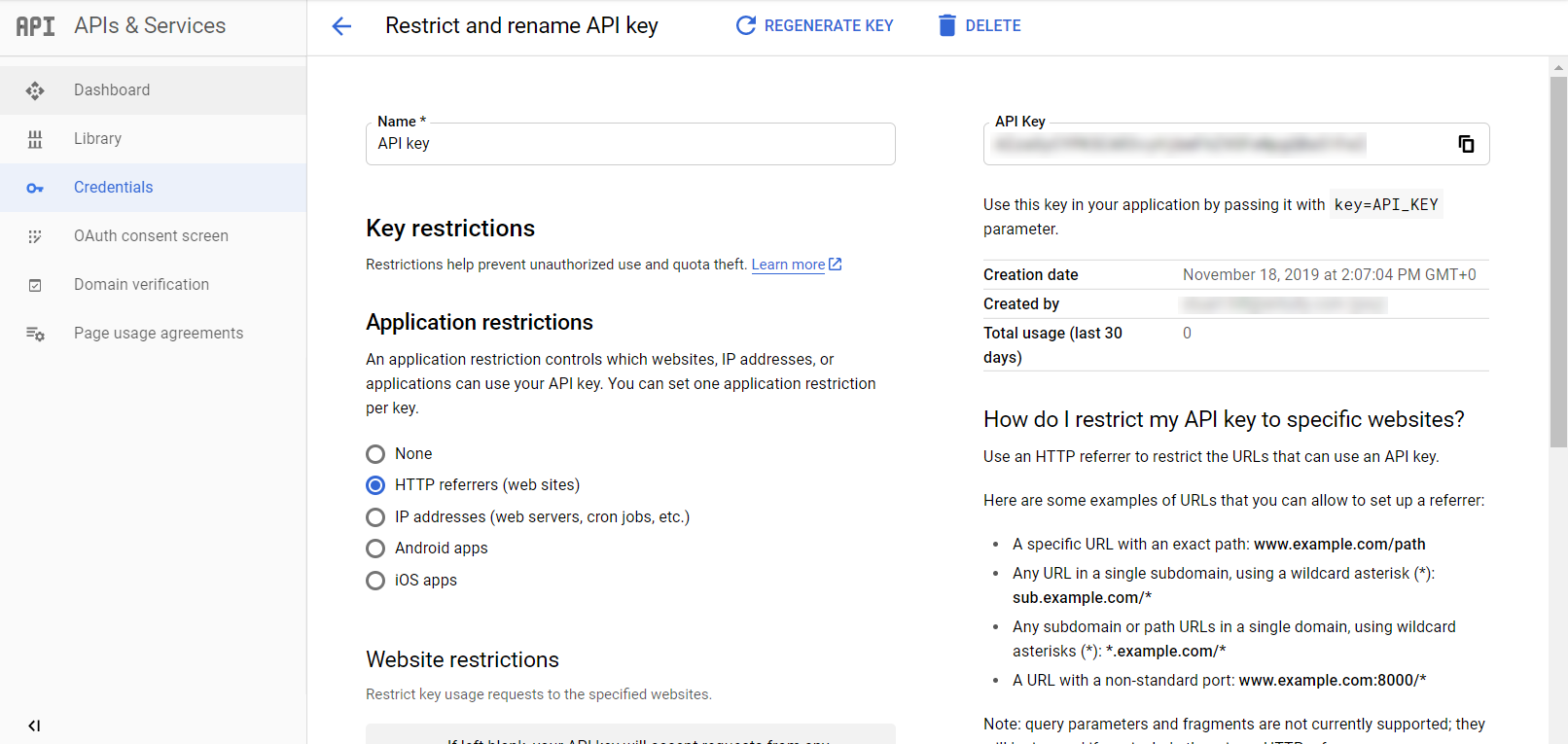Click the Domain verification checkbox icon
The height and width of the screenshot is (744, 1568).
pyautogui.click(x=35, y=285)
